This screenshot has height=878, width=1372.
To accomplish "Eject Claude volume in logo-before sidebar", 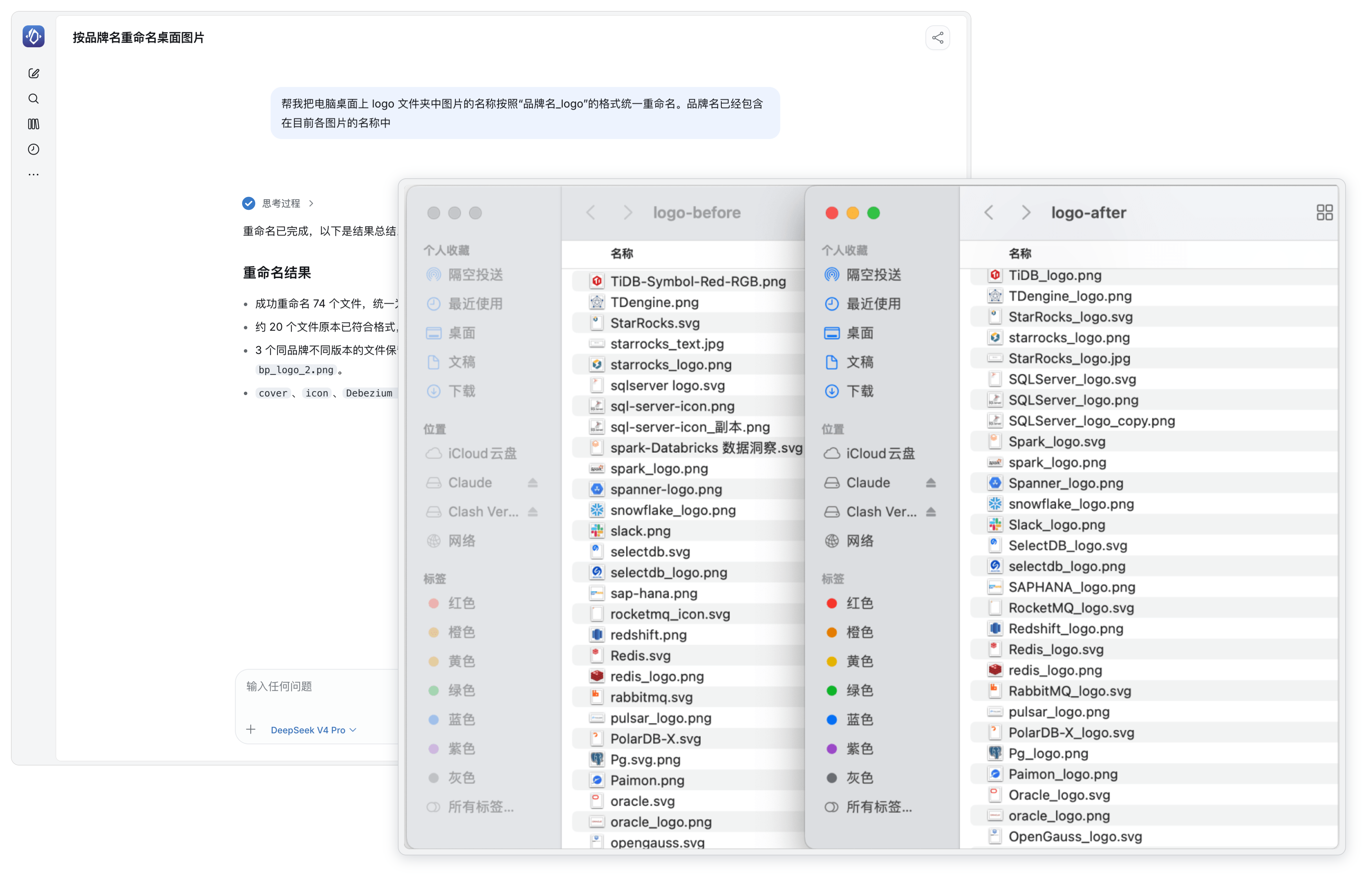I will pos(532,483).
